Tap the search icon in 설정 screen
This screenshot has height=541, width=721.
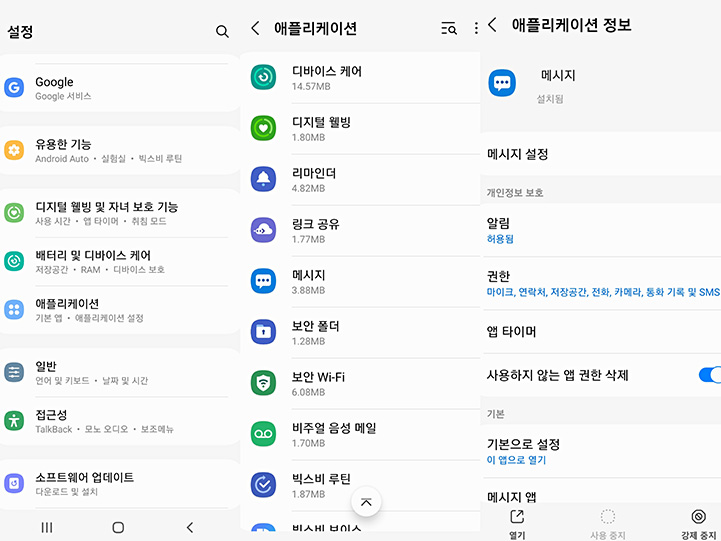tap(222, 31)
